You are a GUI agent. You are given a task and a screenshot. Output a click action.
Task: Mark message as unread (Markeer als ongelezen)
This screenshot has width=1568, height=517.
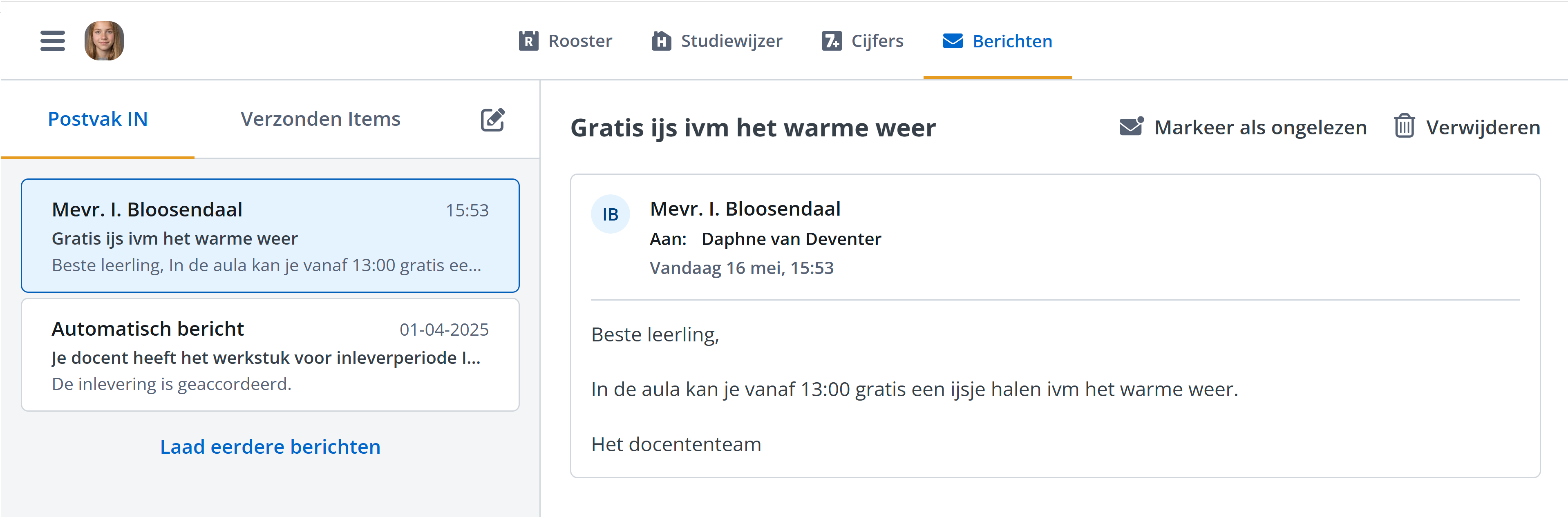[x=1259, y=127]
